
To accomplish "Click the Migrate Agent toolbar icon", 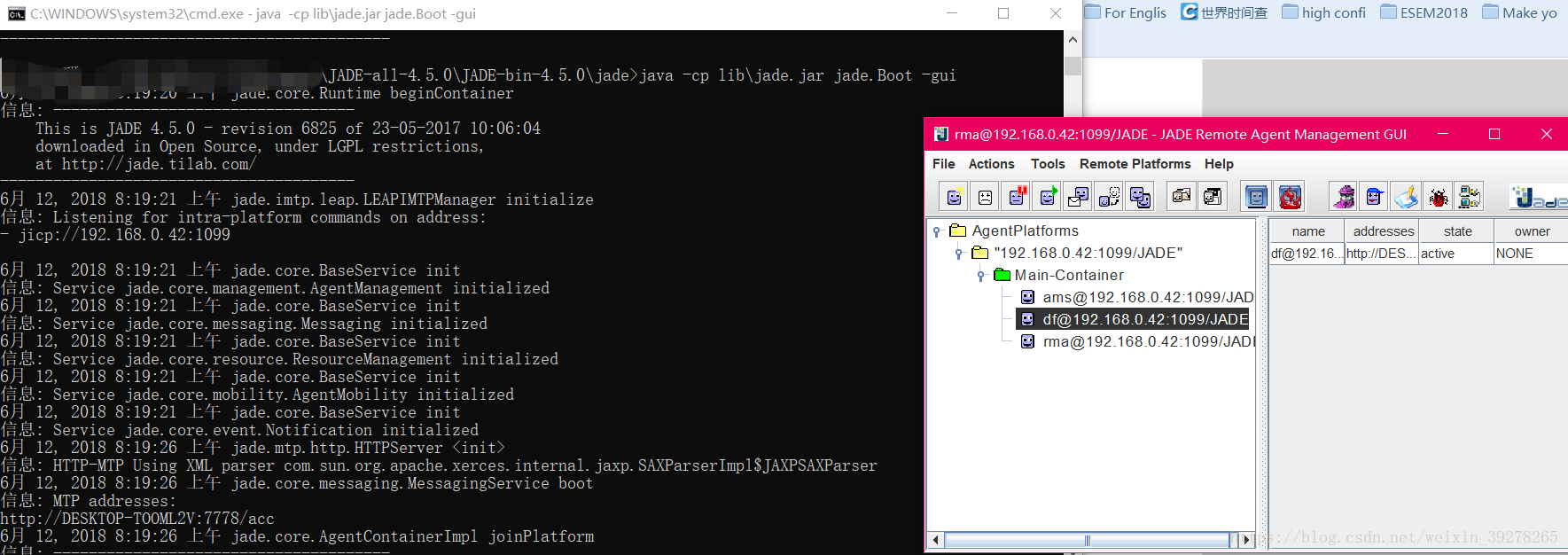I will tap(1110, 197).
